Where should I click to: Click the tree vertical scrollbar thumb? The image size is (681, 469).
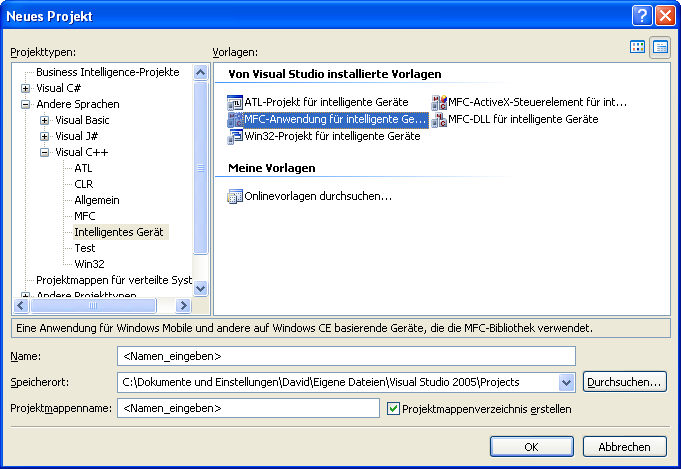(200, 168)
